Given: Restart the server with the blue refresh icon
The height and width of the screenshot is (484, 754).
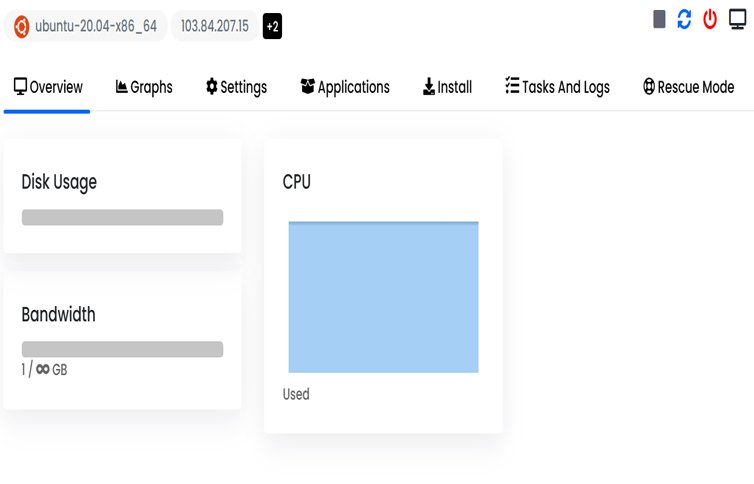Looking at the screenshot, I should [684, 19].
